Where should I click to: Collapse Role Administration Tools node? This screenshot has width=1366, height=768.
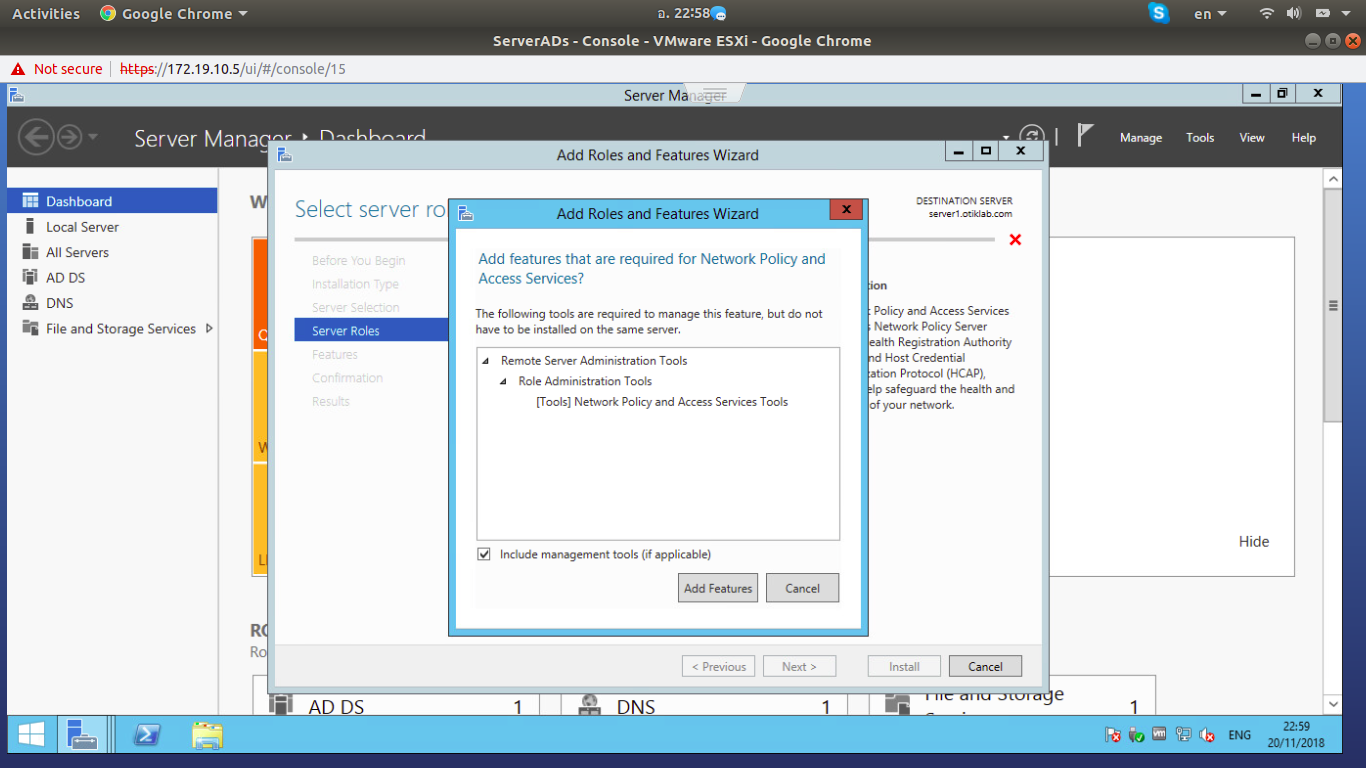[503, 382]
